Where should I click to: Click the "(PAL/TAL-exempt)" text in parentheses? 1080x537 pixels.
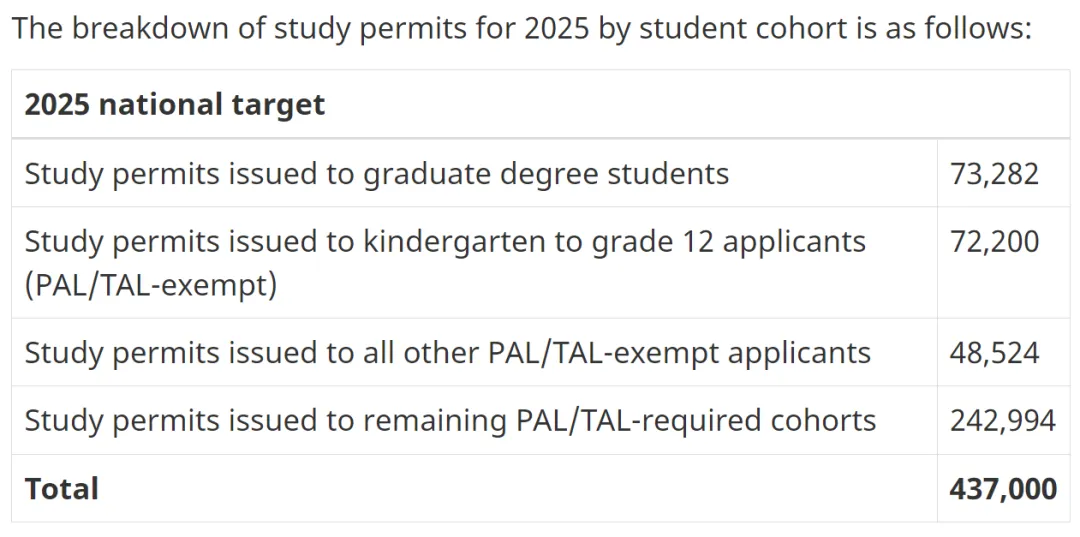[x=150, y=285]
